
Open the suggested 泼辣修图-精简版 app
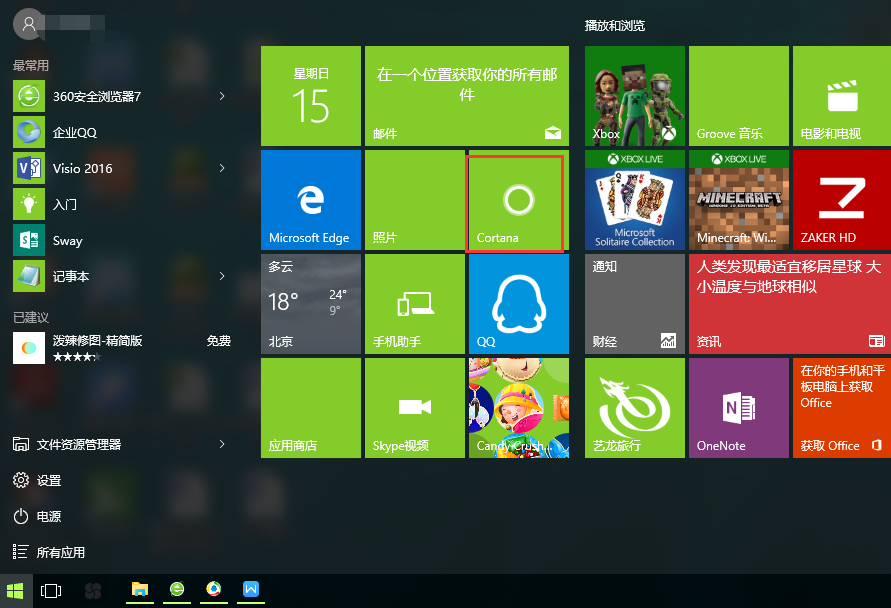pyautogui.click(x=122, y=348)
